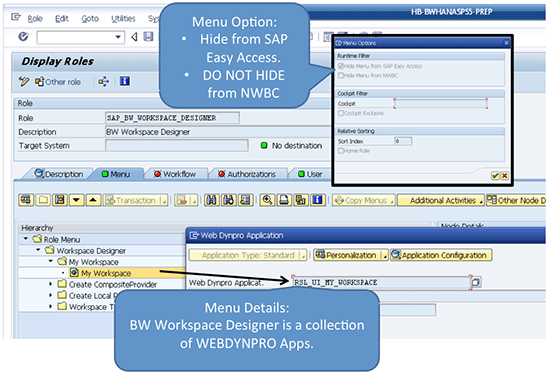Viewport: 550px width, 376px height.
Task: Click the Find Next binoculars icon
Action: click(x=229, y=200)
